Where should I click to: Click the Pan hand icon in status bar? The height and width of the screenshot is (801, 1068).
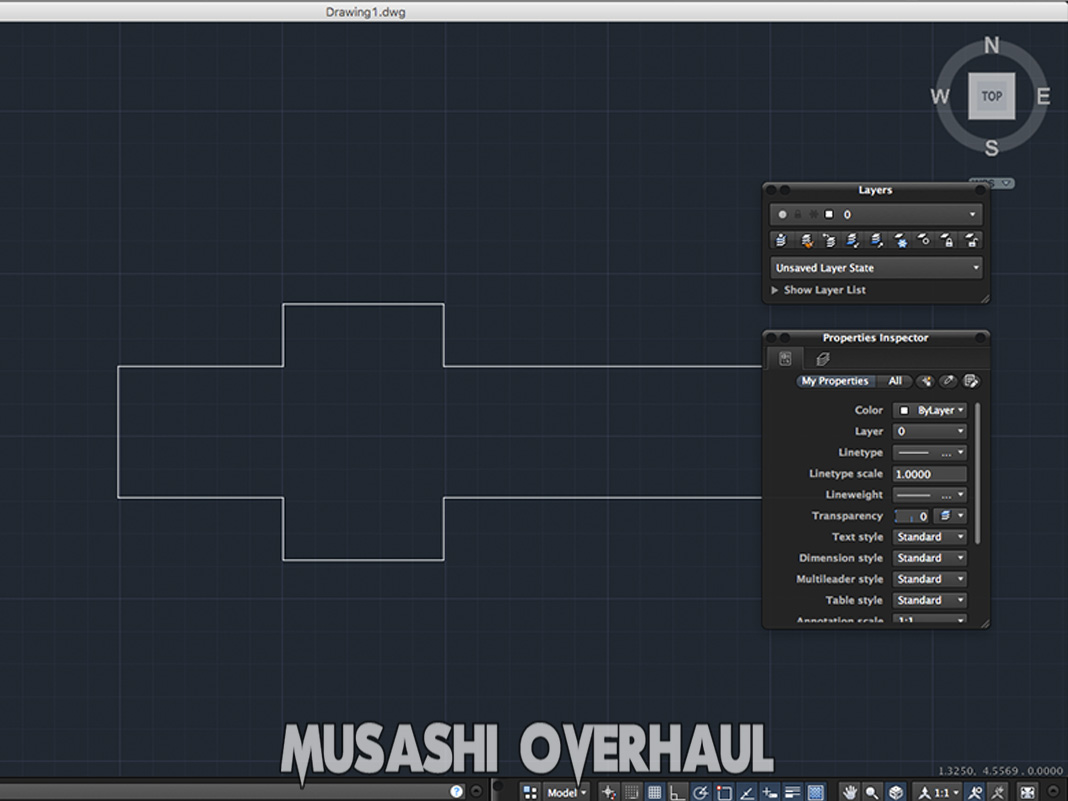[849, 792]
